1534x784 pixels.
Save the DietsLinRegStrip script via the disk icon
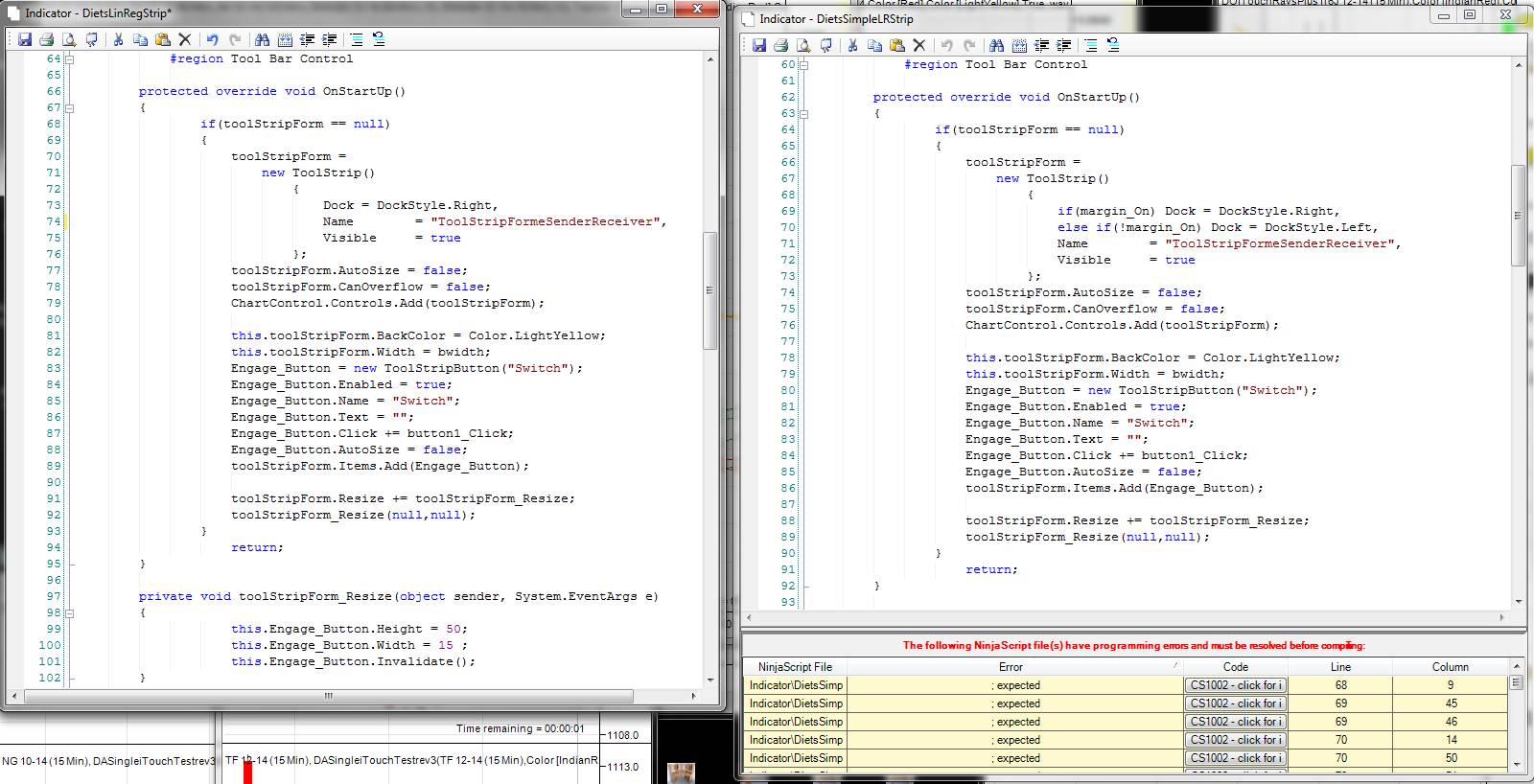25,39
